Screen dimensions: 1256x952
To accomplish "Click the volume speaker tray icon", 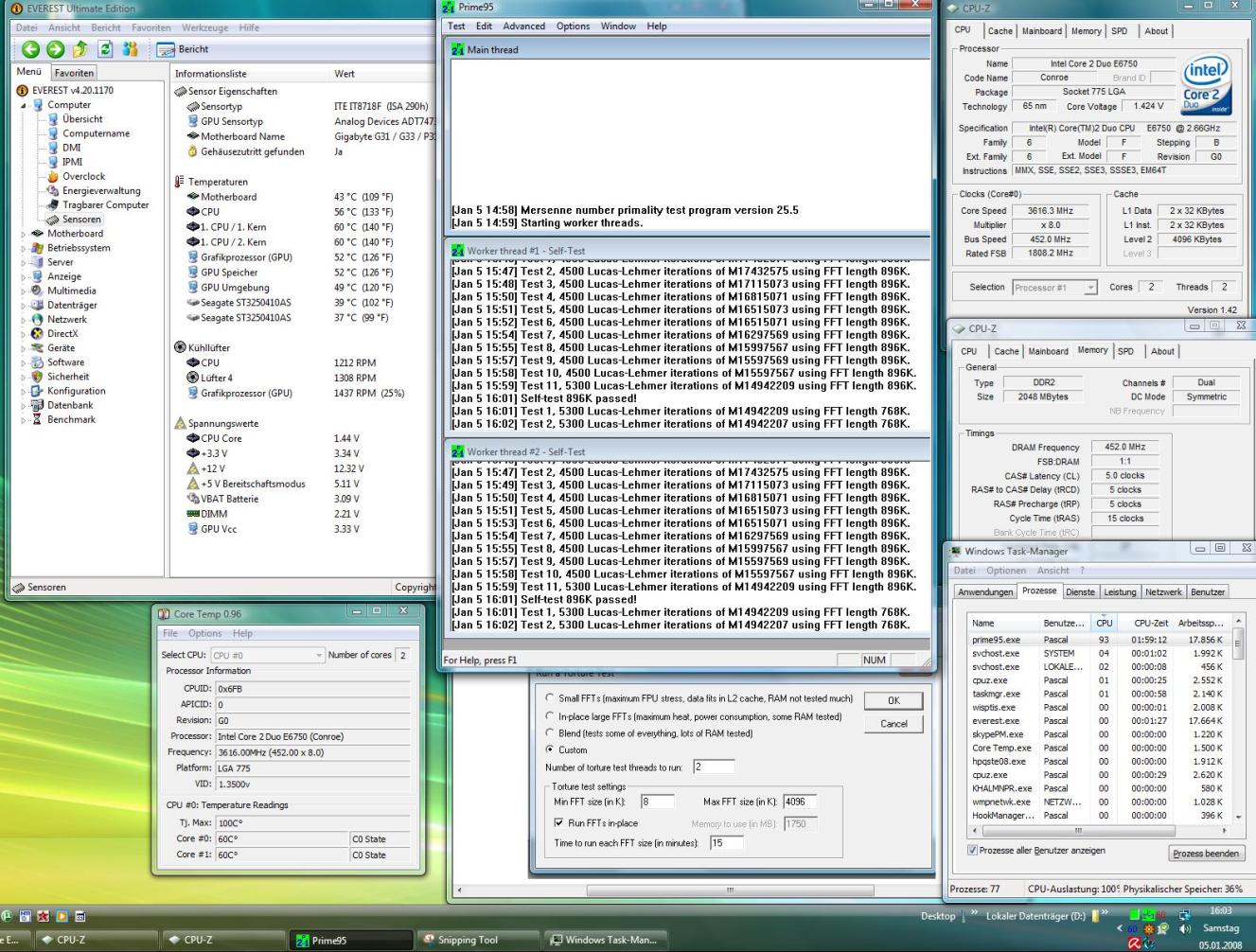I will coord(1184,928).
